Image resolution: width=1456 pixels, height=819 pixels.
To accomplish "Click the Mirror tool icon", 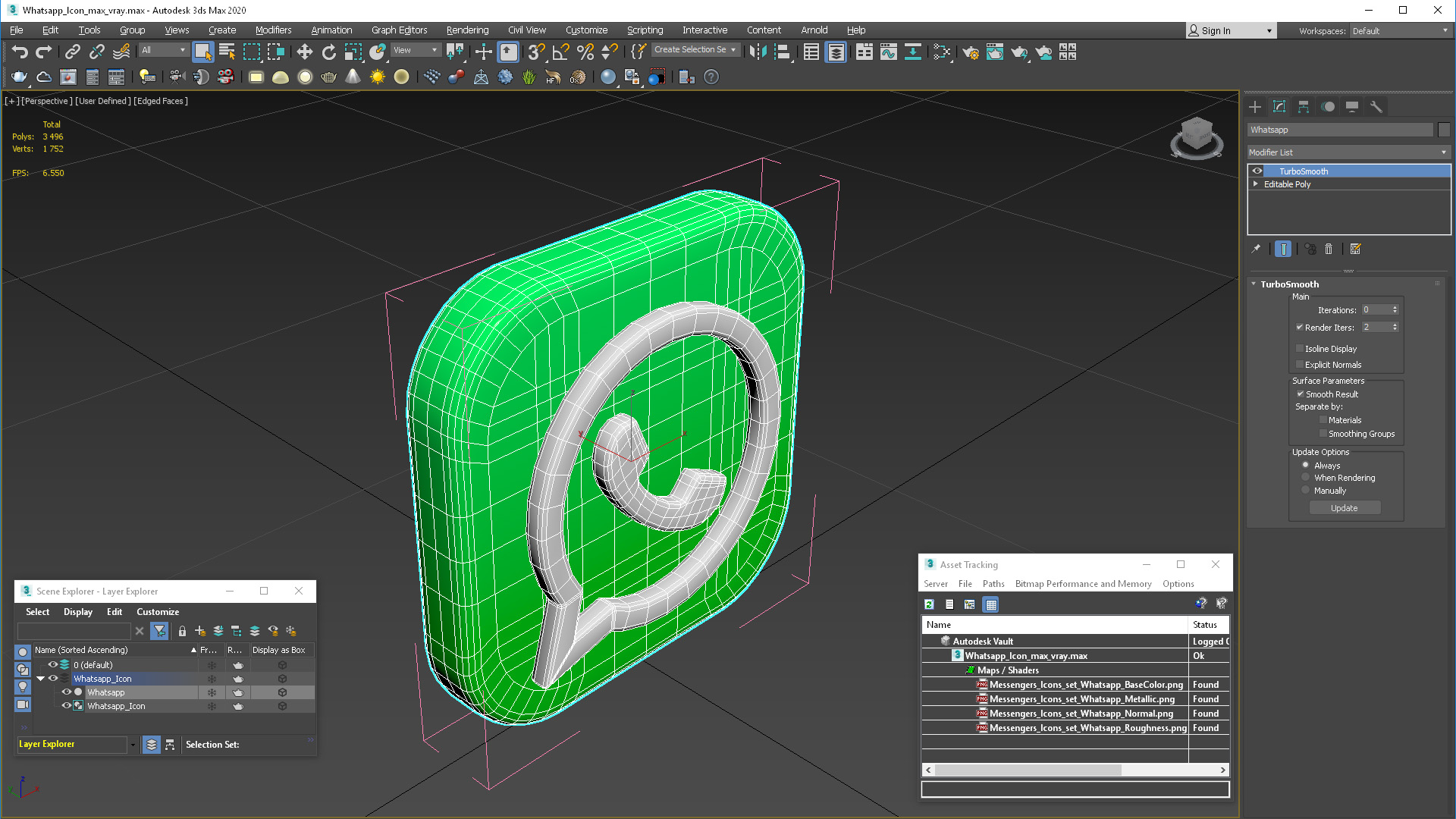I will [x=758, y=52].
